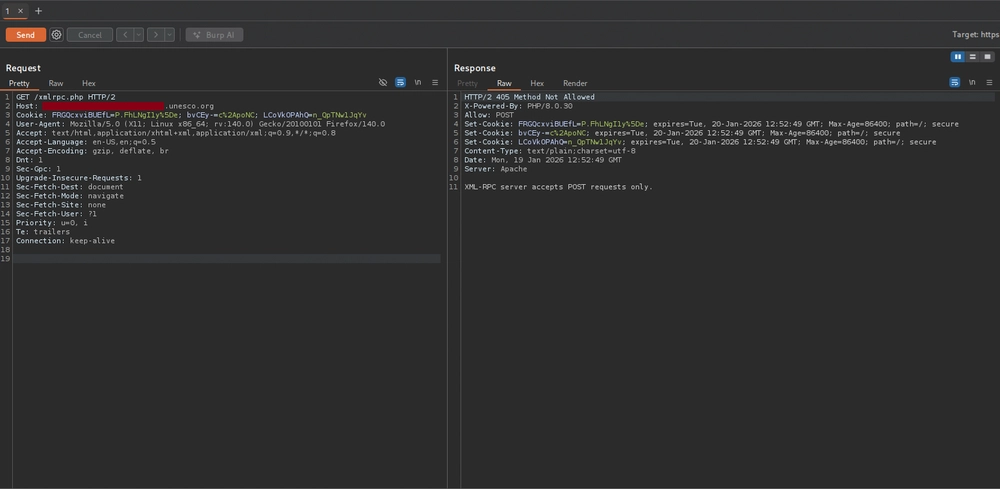
Task: Click the Host header line
Action: 115,106
